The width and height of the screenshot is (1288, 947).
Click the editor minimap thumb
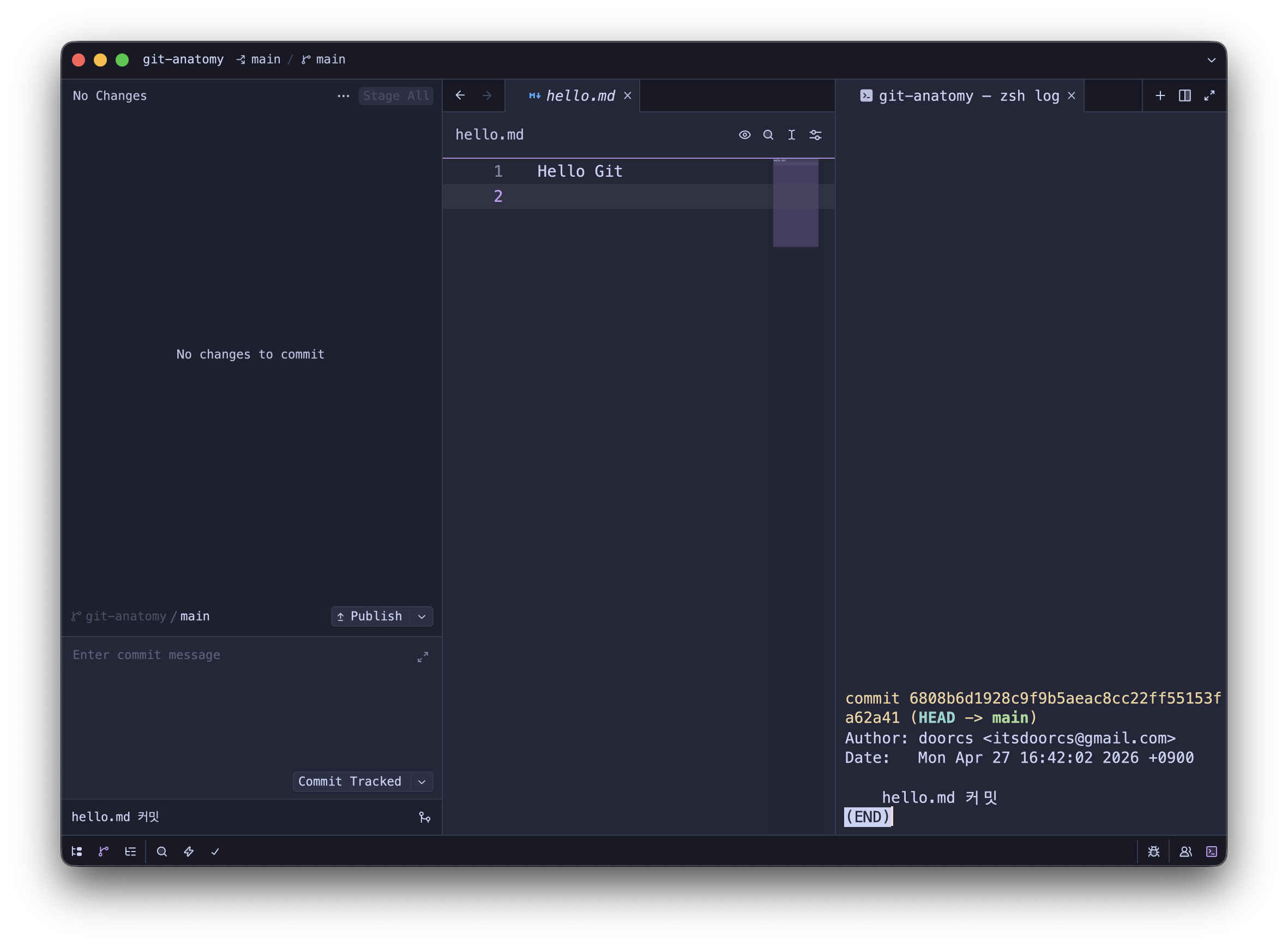pyautogui.click(x=795, y=203)
